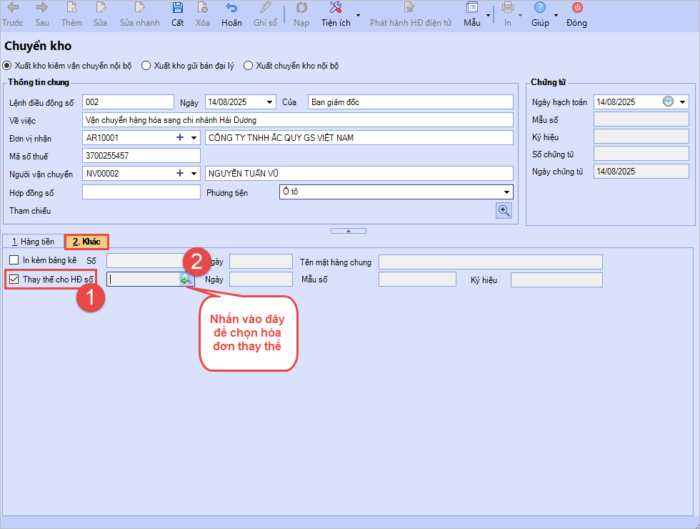
Task: Collapse the general info panel arrow
Action: coord(348,230)
